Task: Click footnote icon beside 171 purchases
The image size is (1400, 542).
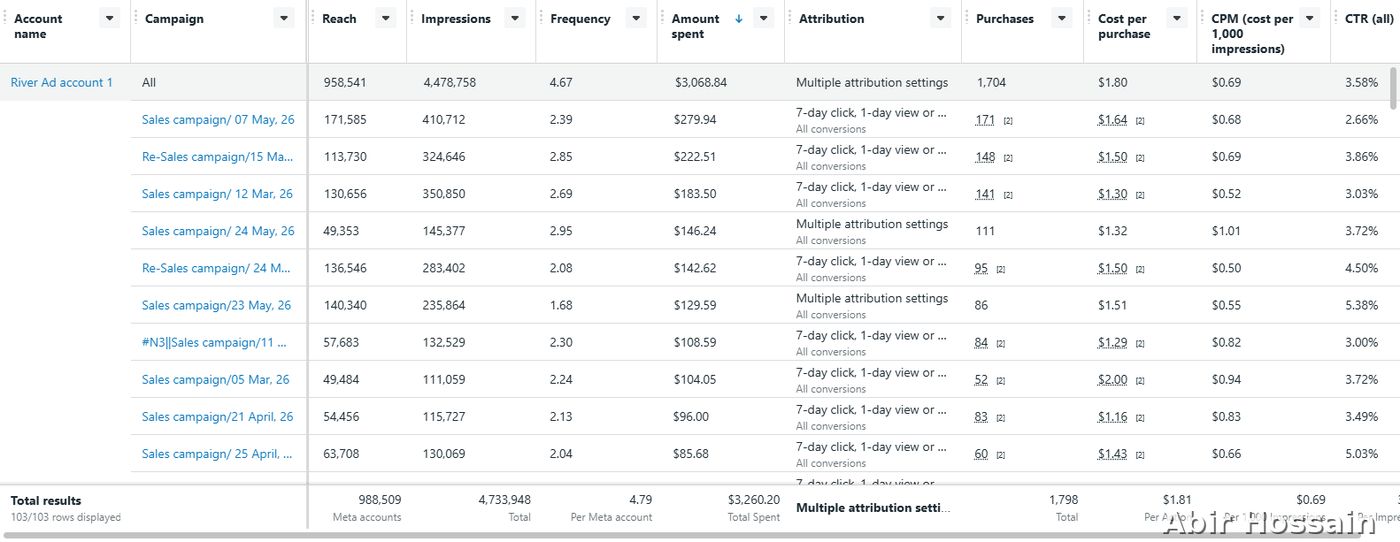Action: [1008, 121]
